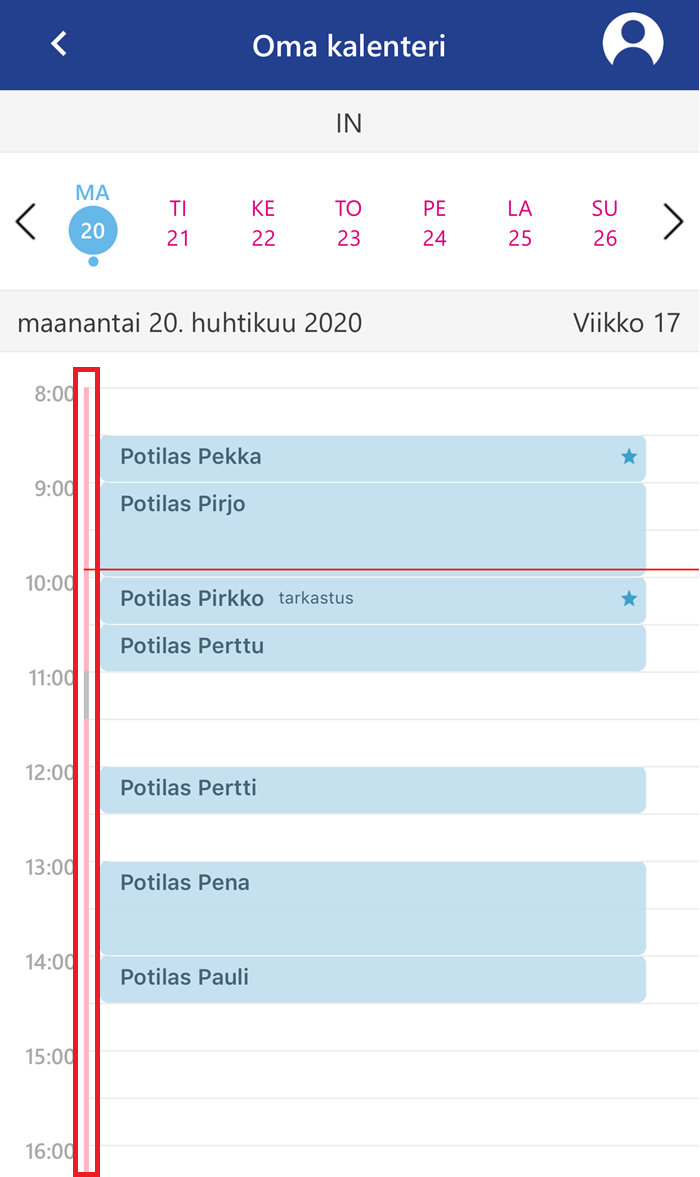Switch to Thursday 23

pos(348,223)
